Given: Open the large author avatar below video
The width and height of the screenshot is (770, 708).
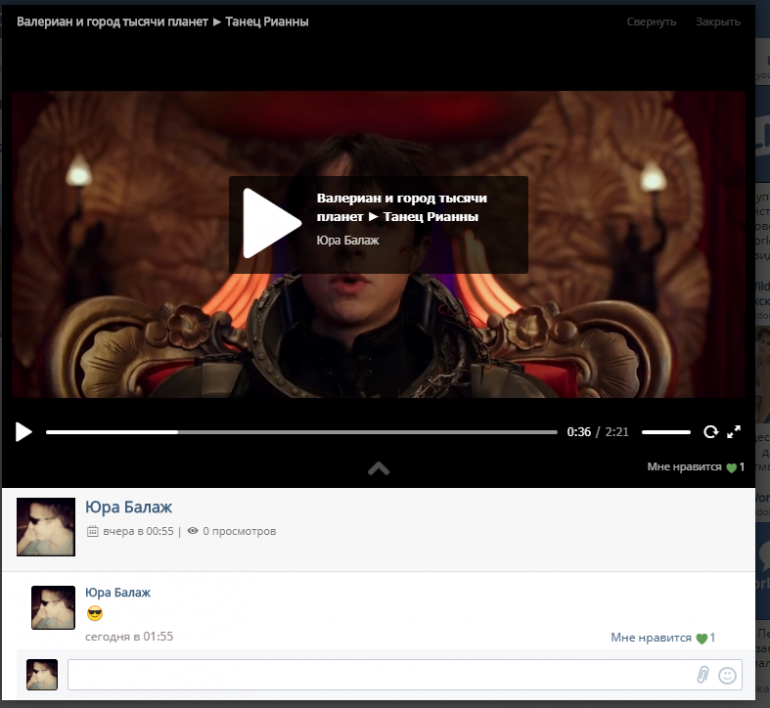Looking at the screenshot, I should click(x=46, y=527).
